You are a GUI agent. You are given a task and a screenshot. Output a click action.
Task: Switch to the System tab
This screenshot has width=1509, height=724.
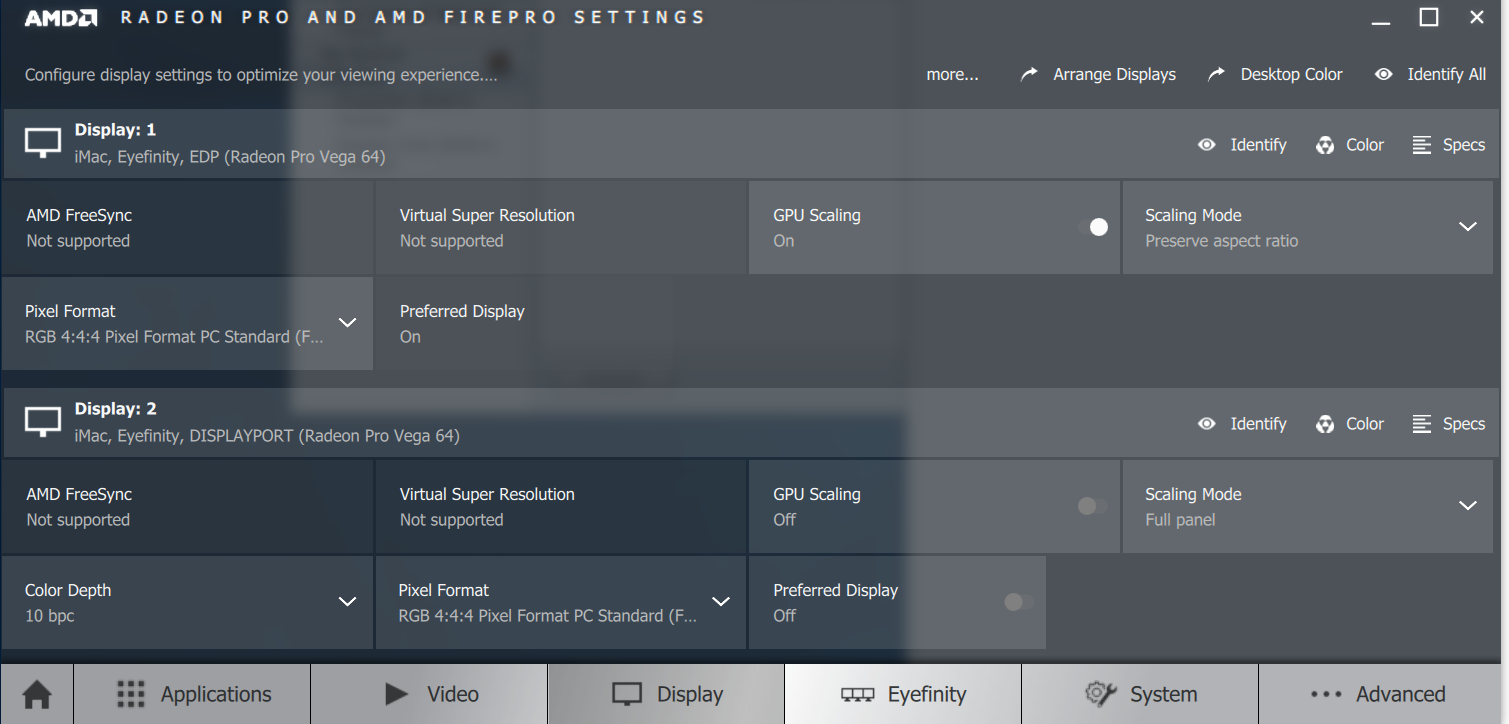[x=1140, y=694]
